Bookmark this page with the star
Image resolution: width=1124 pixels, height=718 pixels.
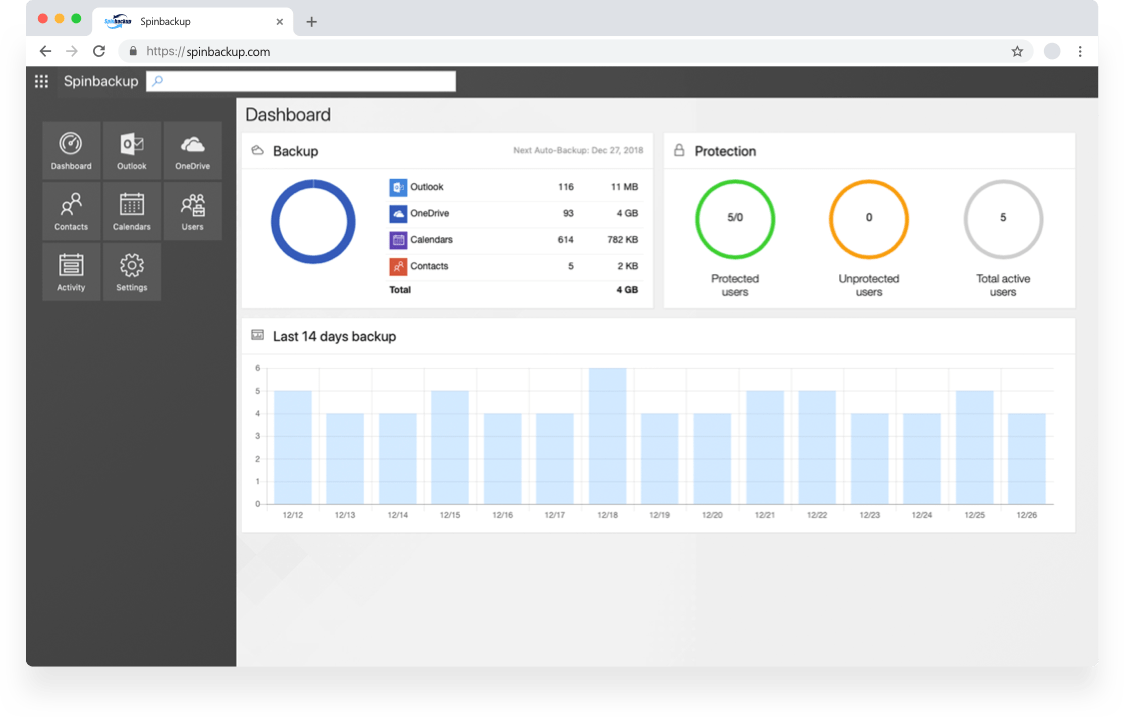(x=1016, y=52)
